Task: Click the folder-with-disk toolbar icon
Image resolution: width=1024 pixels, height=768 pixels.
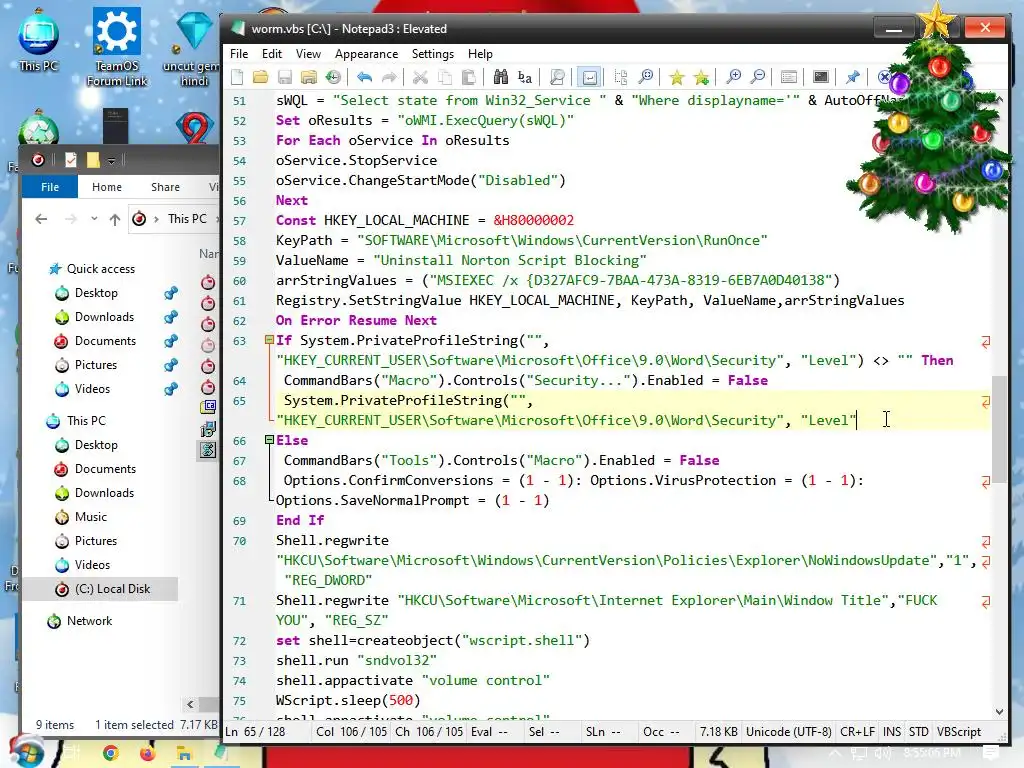Action: 308,77
